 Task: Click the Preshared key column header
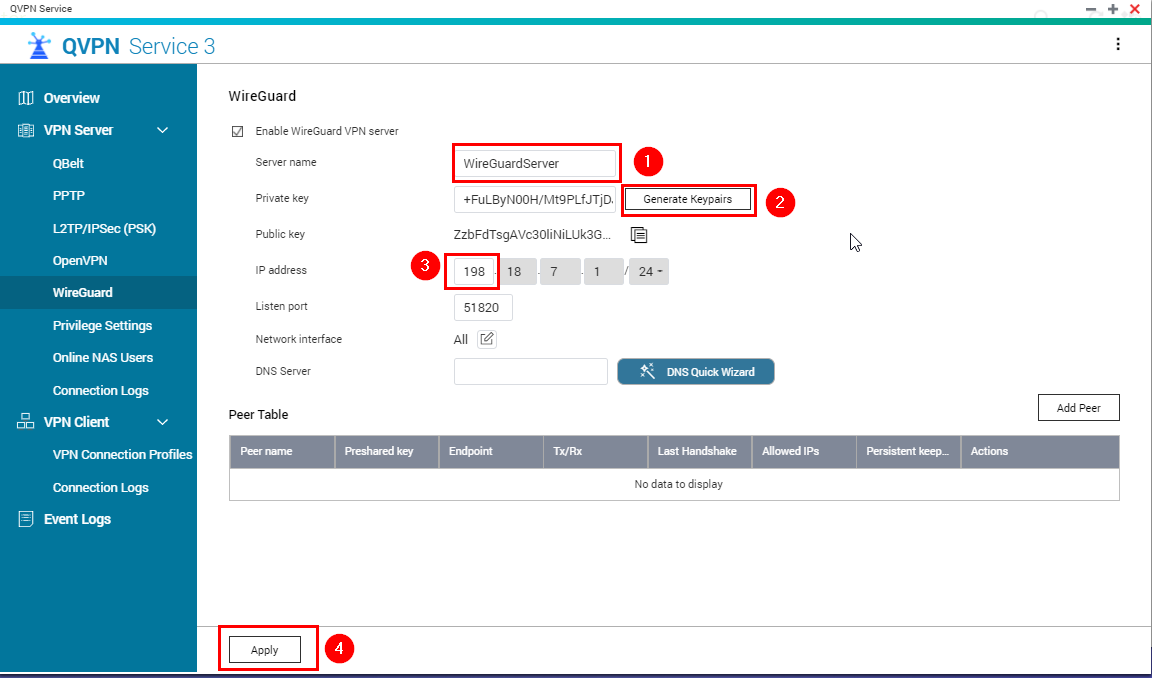[x=386, y=451]
